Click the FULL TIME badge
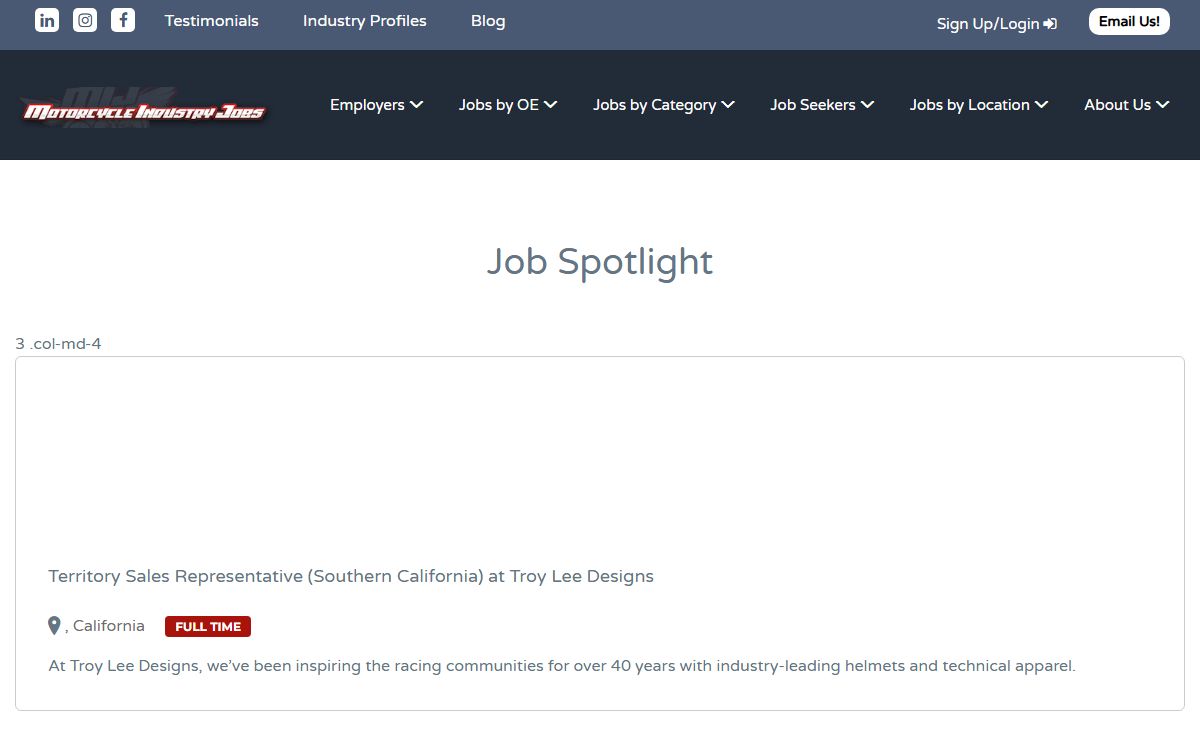1200x740 pixels. coord(208,627)
